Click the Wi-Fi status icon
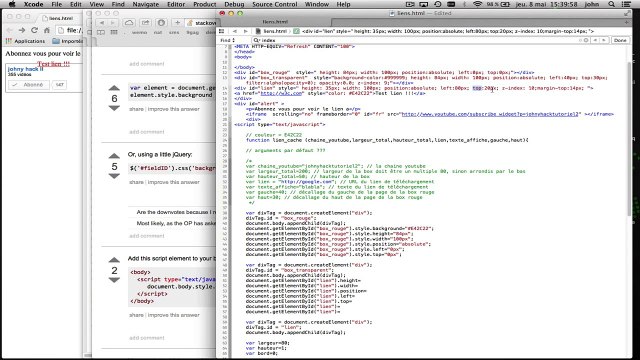The image size is (640, 360). (477, 4)
